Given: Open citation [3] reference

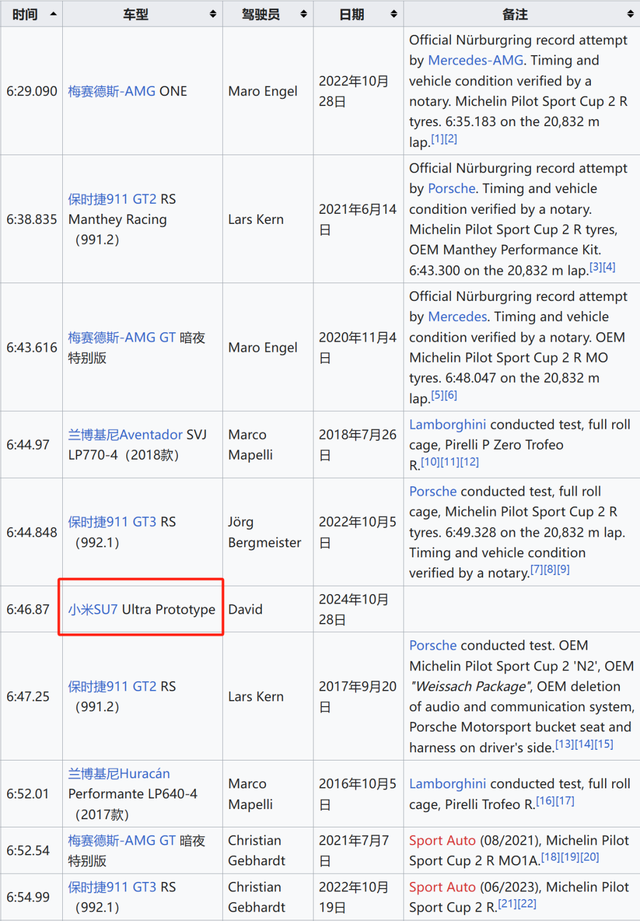Looking at the screenshot, I should 595,267.
